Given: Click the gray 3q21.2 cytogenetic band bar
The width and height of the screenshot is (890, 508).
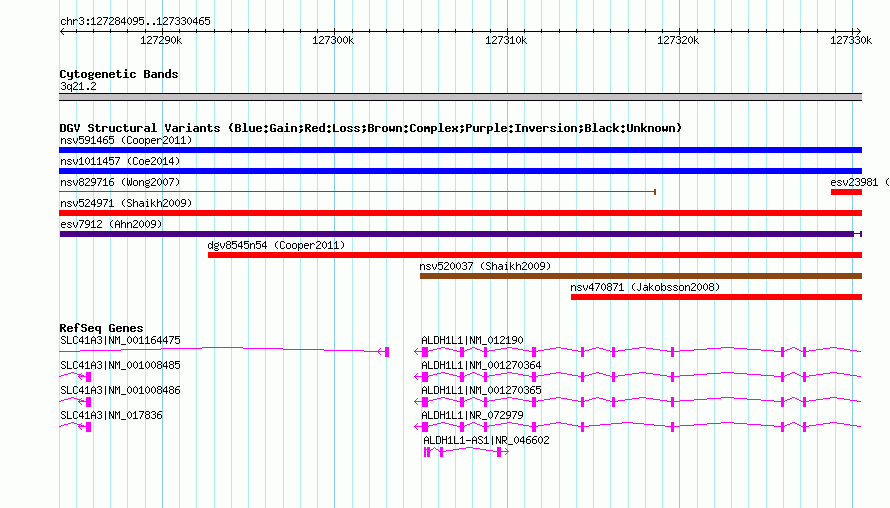Looking at the screenshot, I should pyautogui.click(x=460, y=97).
